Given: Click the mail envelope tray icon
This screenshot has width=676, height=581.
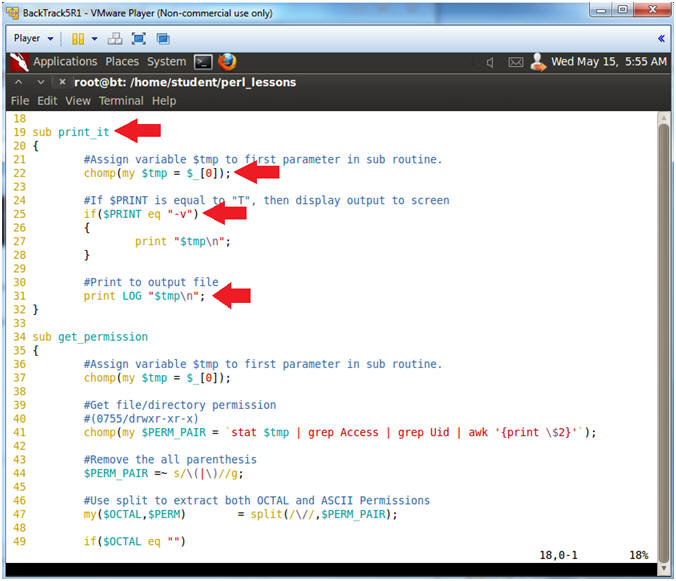Looking at the screenshot, I should click(515, 62).
